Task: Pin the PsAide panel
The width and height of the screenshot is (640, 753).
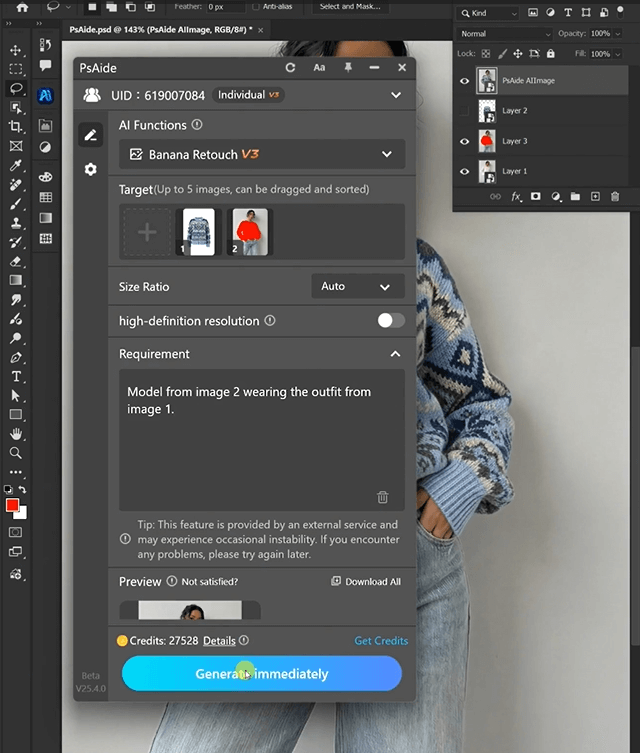Action: 348,68
